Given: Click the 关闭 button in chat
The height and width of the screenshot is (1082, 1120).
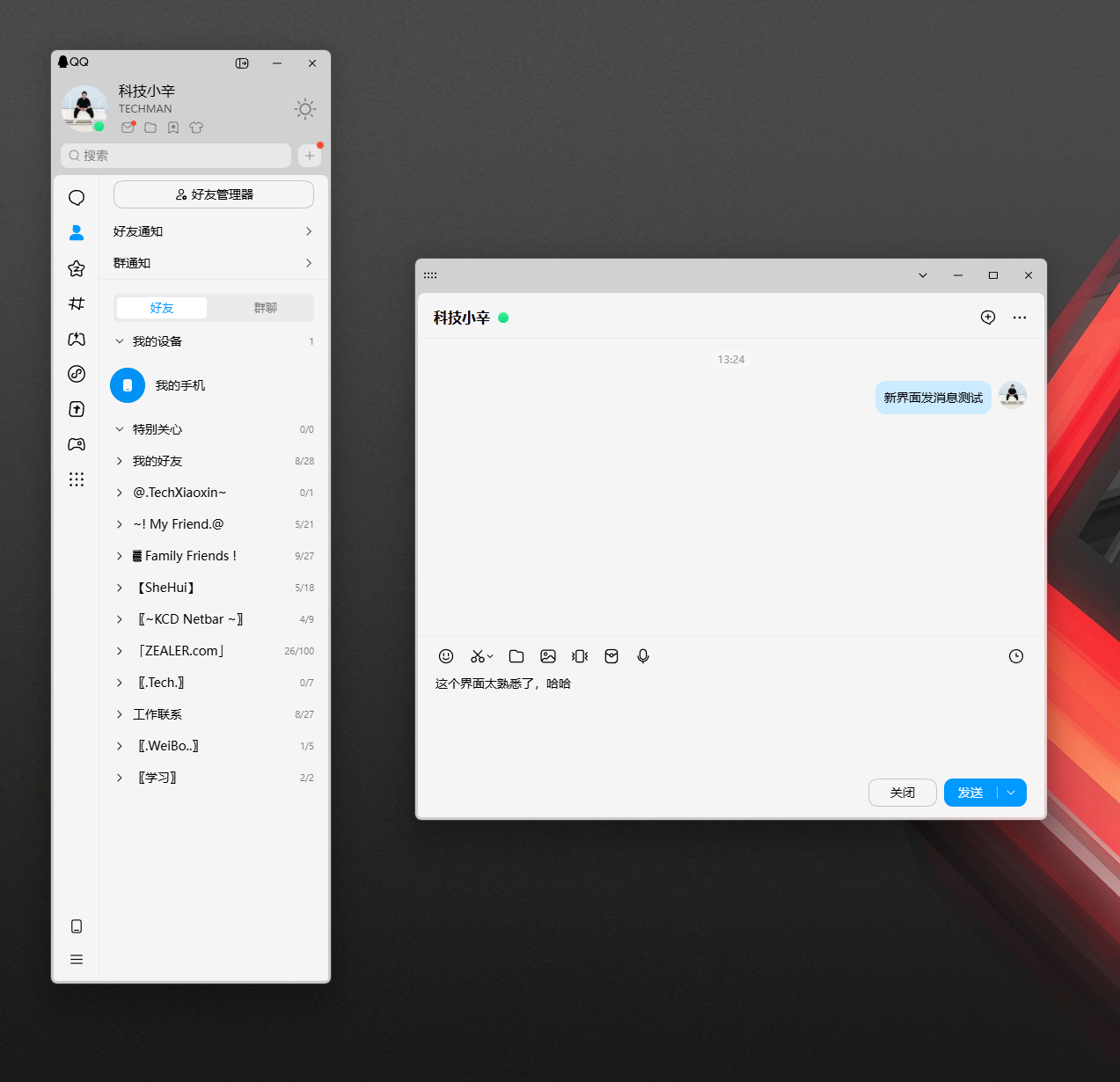Looking at the screenshot, I should point(903,793).
